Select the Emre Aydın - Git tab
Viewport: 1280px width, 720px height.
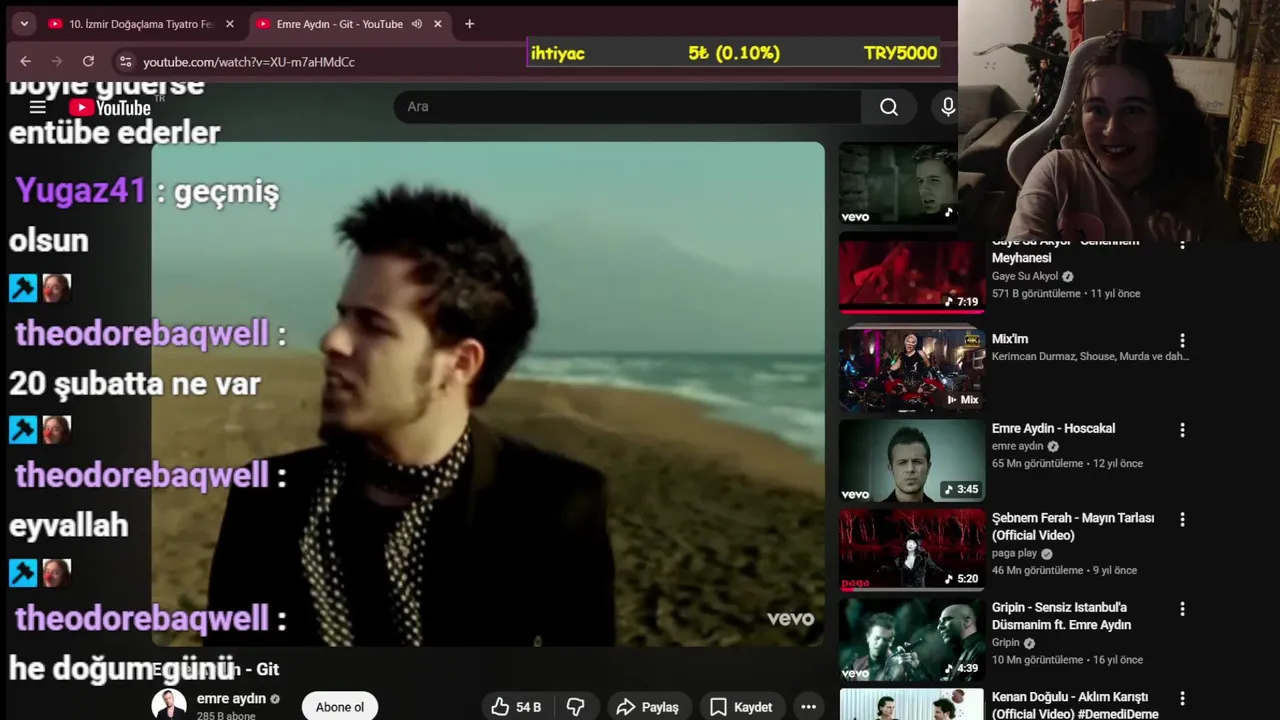pos(340,24)
